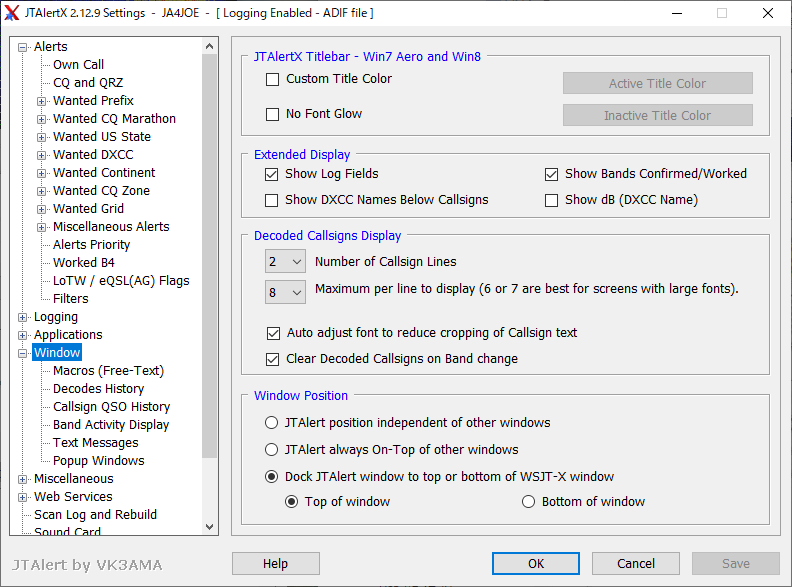This screenshot has width=792, height=587.
Task: Expand the Wanted CQ Marathon node
Action: 41,119
